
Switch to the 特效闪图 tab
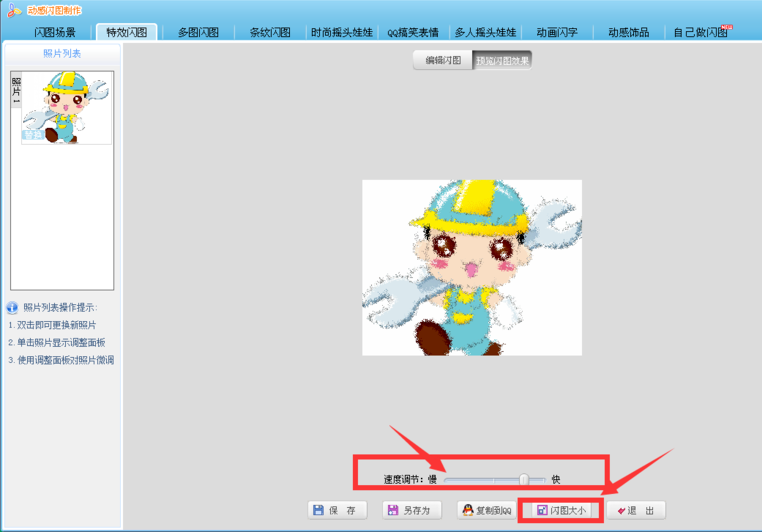coord(127,32)
